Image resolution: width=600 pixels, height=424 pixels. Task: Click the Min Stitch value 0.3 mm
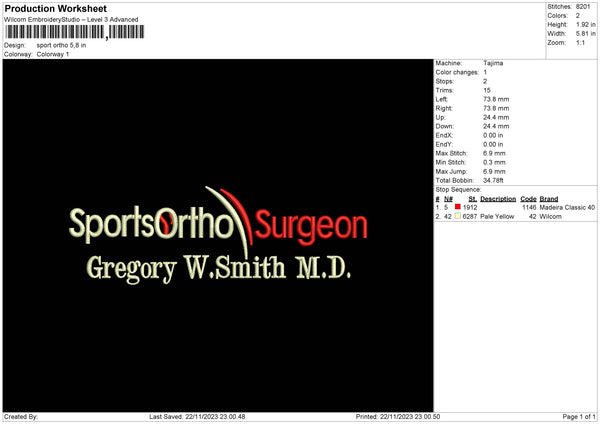pyautogui.click(x=494, y=162)
